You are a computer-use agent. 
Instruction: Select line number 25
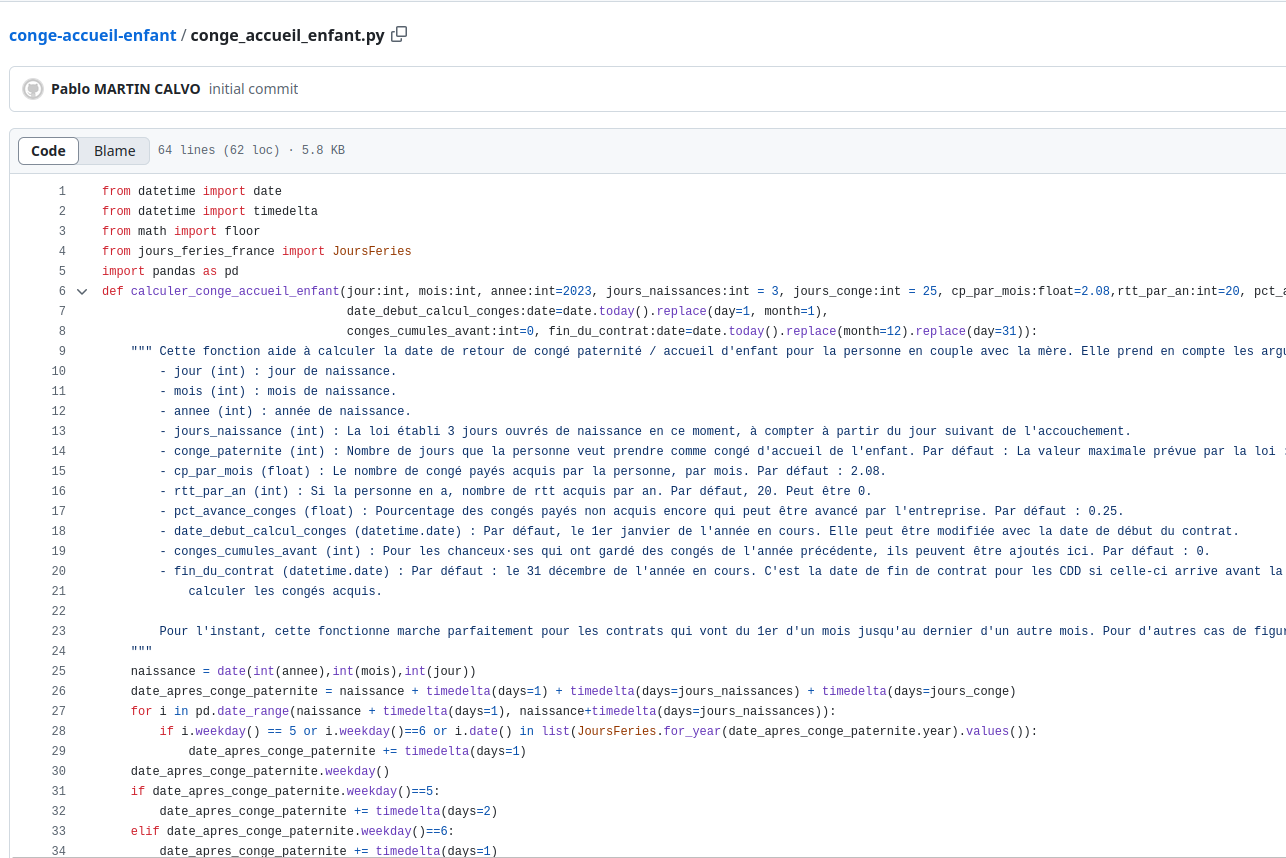pos(58,671)
